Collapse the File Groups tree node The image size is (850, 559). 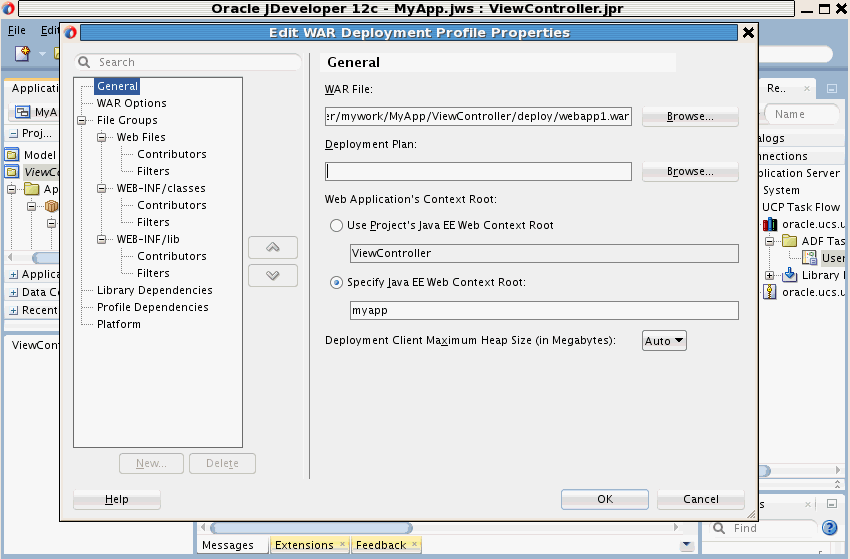[x=81, y=120]
